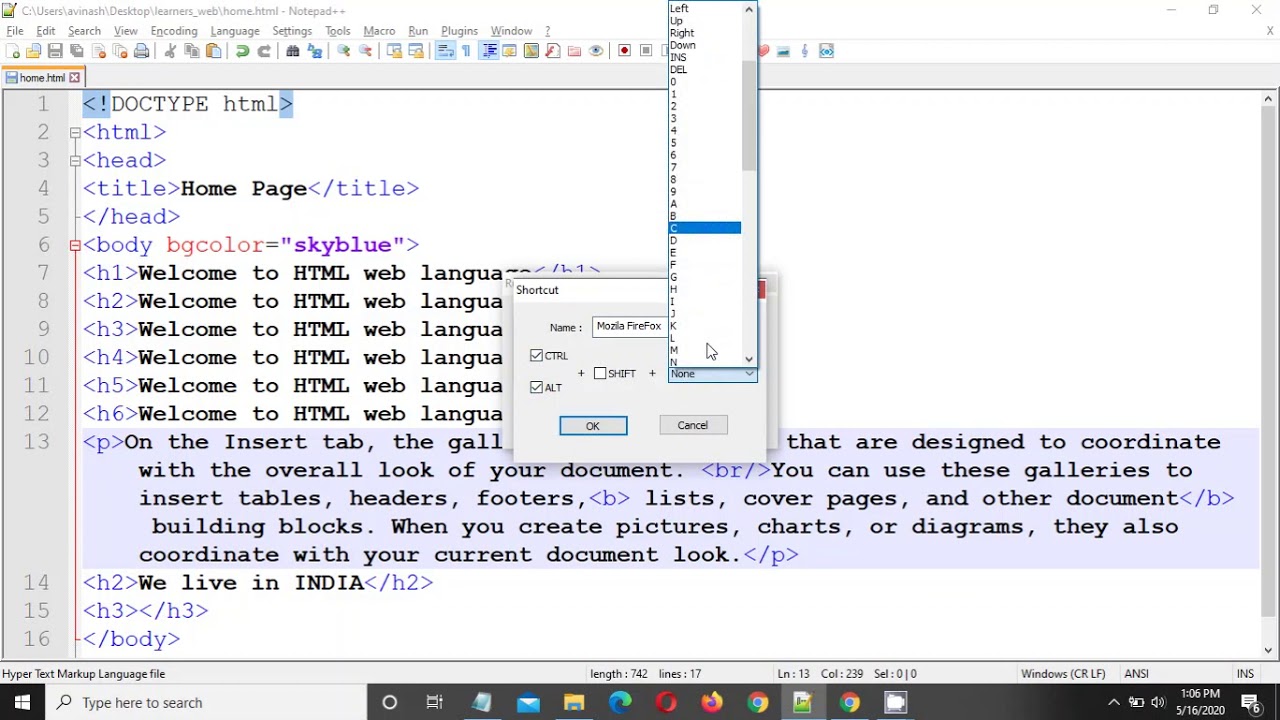Open the key combo box showing None
Viewport: 1280px width, 720px height.
713,374
